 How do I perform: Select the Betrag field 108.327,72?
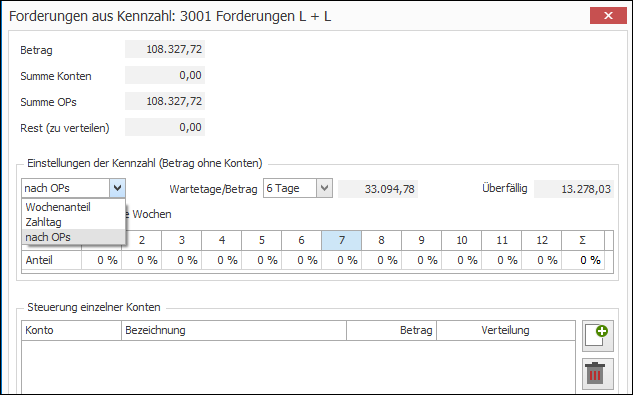[165, 49]
